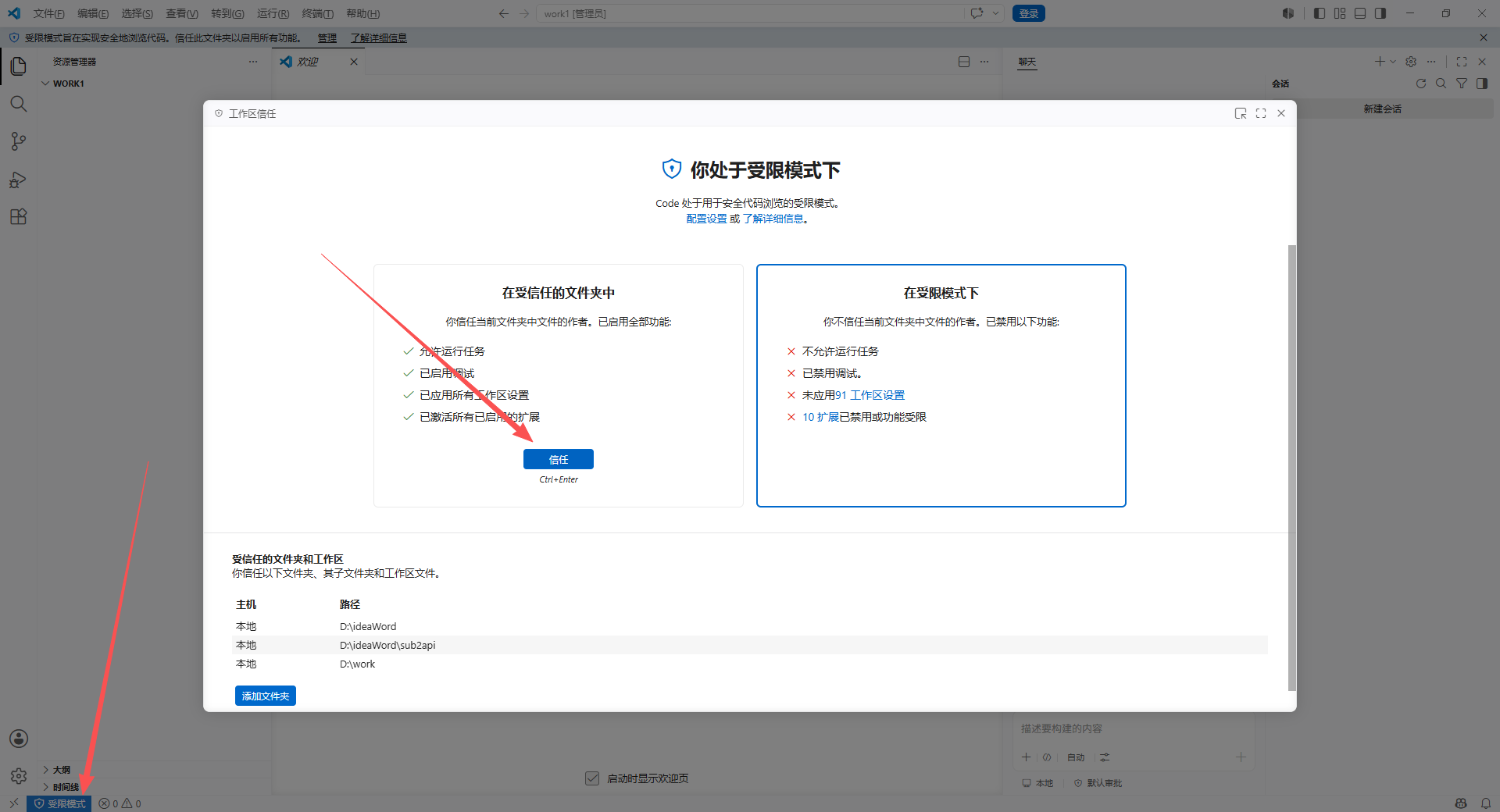Open the notifications bell
This screenshot has width=1500, height=812.
pyautogui.click(x=1486, y=803)
